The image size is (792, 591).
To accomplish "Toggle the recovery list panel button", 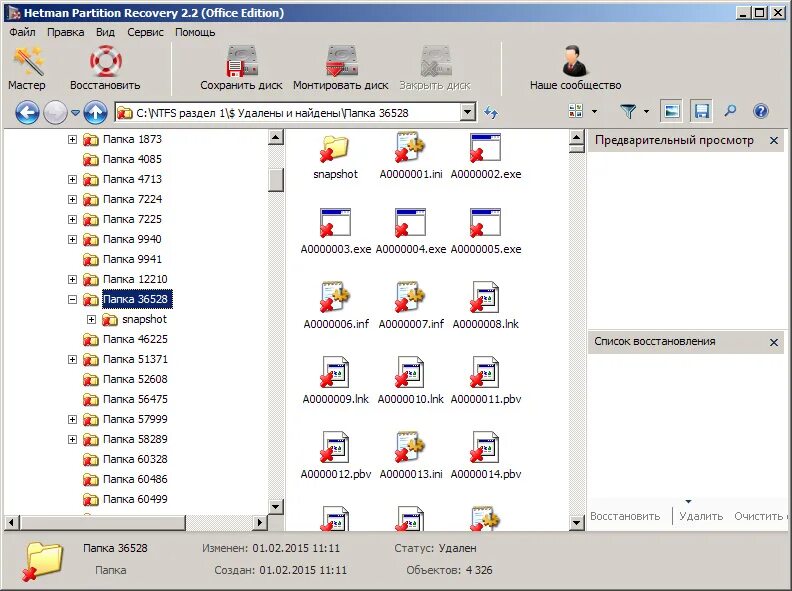I will (x=702, y=111).
